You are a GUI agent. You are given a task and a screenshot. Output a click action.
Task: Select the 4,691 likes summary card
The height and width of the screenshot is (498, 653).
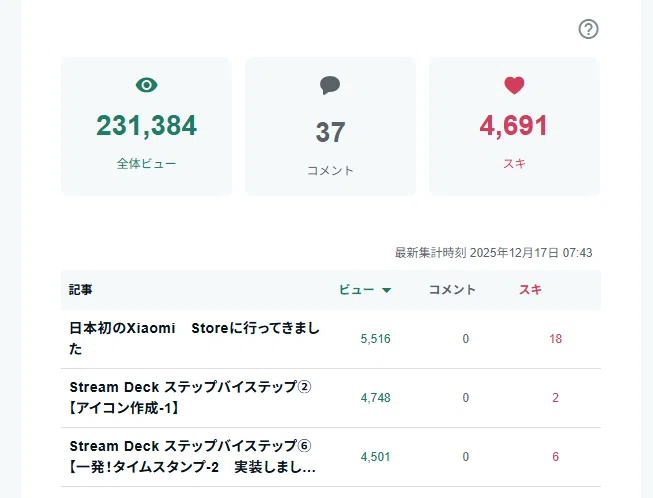click(514, 126)
